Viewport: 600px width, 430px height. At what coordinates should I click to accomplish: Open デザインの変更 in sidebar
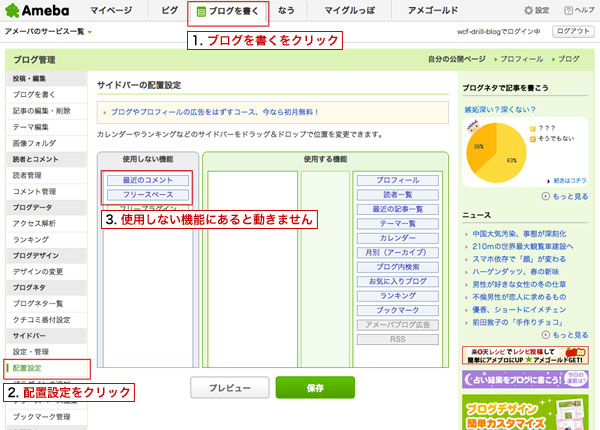point(47,272)
